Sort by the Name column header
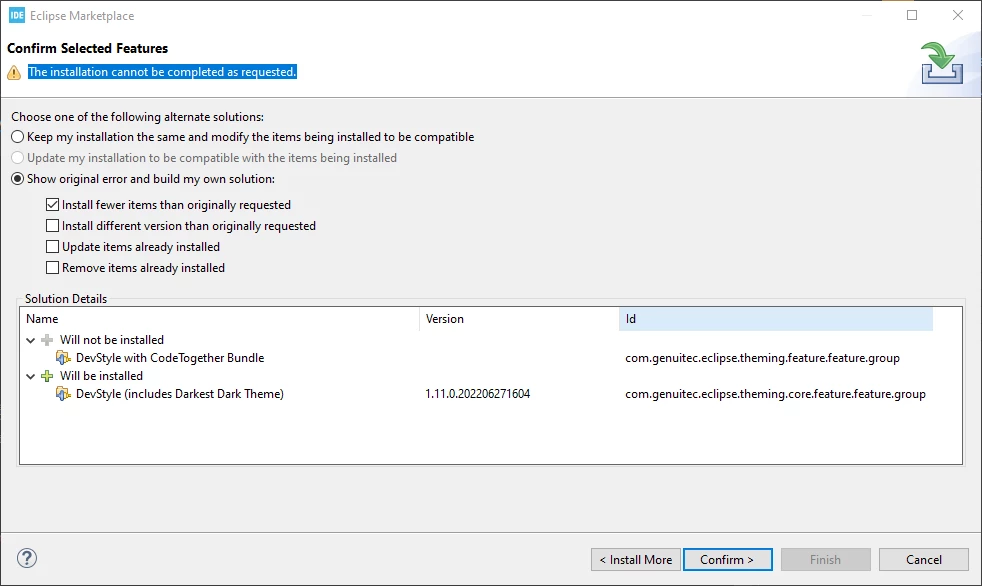The height and width of the screenshot is (586, 982). pyautogui.click(x=219, y=319)
